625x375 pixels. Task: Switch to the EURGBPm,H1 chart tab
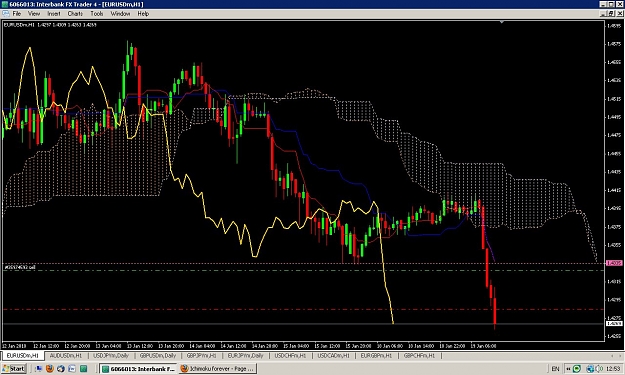pos(376,355)
